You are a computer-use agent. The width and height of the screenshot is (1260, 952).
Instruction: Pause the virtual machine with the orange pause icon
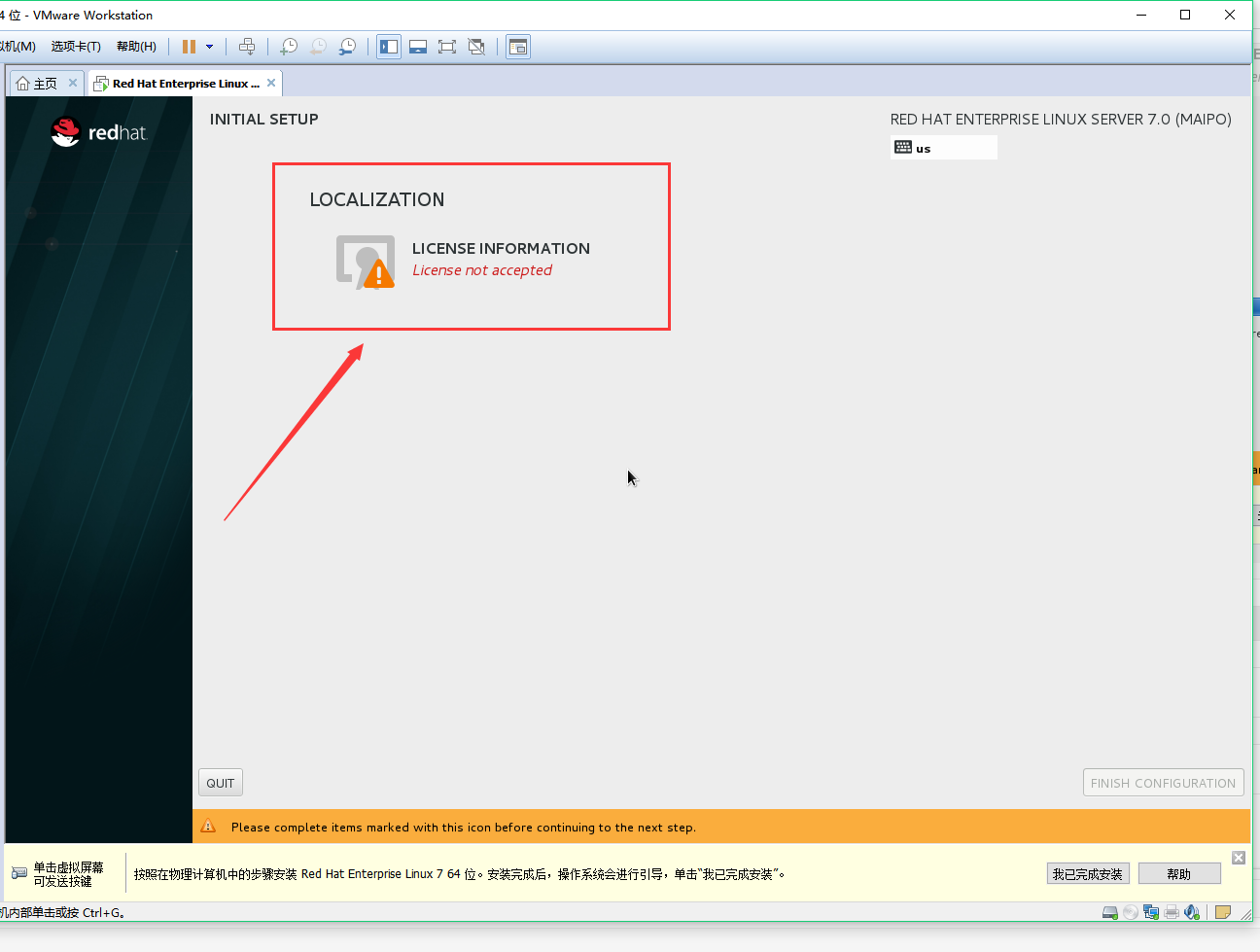(189, 47)
